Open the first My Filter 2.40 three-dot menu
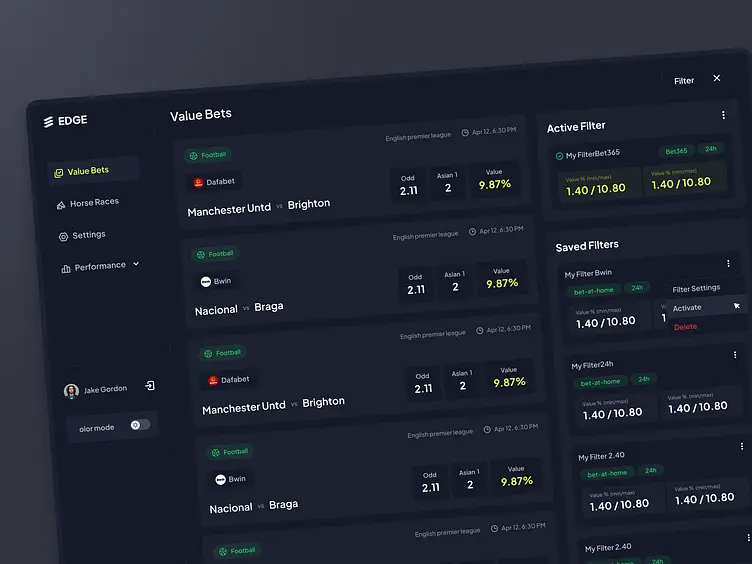Screen dimensions: 752x564 coord(741,446)
